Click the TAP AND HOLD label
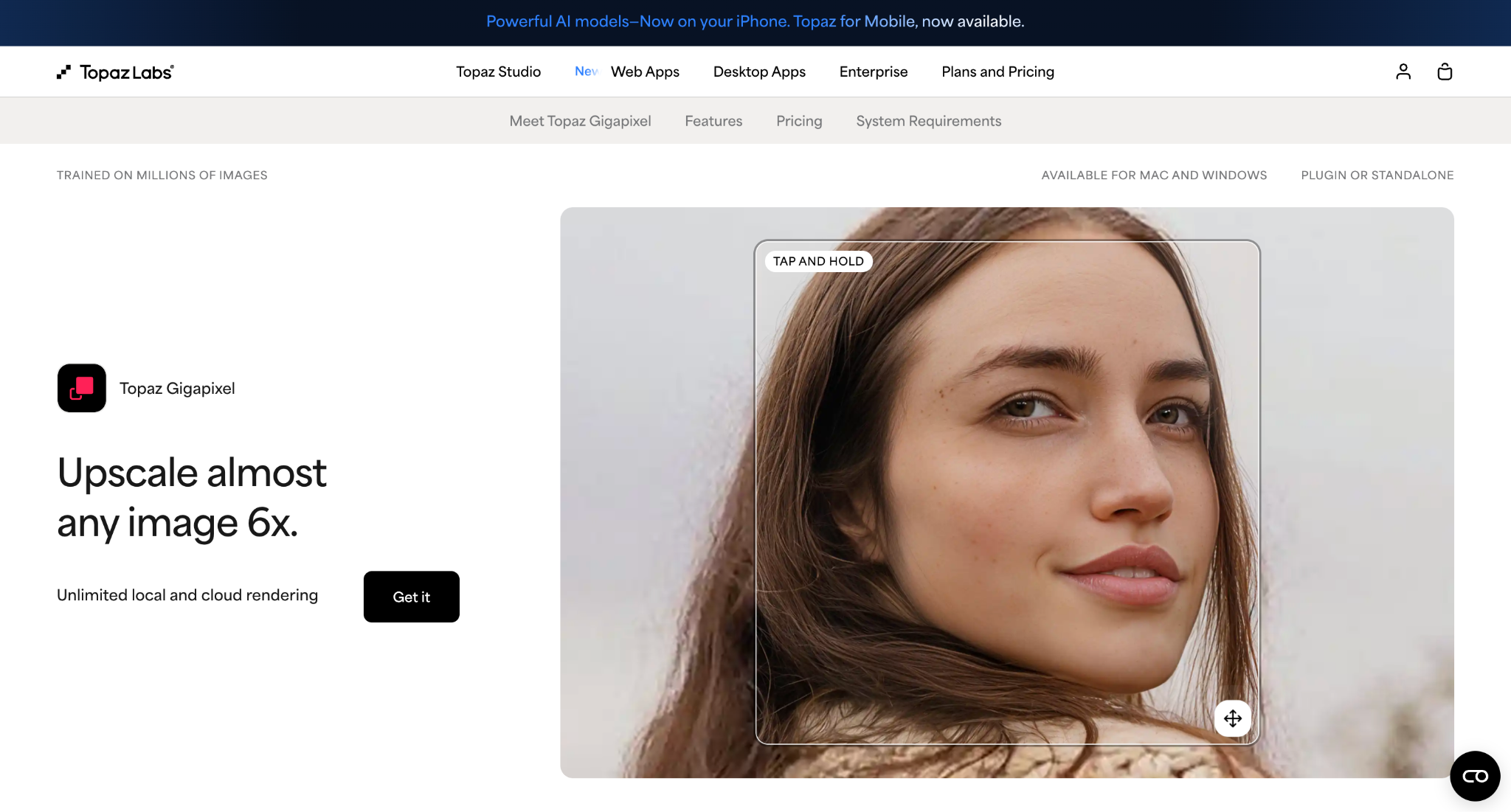Viewport: 1511px width, 812px height. click(x=818, y=261)
